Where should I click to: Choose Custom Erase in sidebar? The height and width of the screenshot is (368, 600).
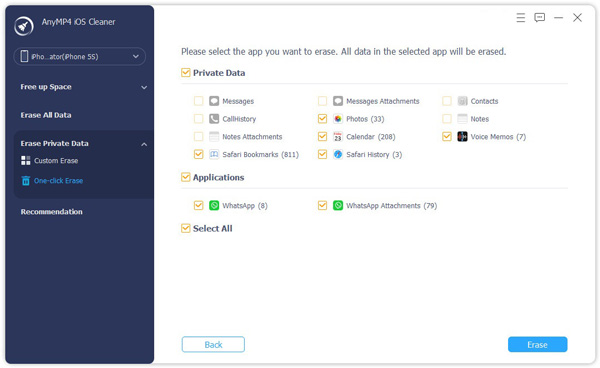(56, 161)
